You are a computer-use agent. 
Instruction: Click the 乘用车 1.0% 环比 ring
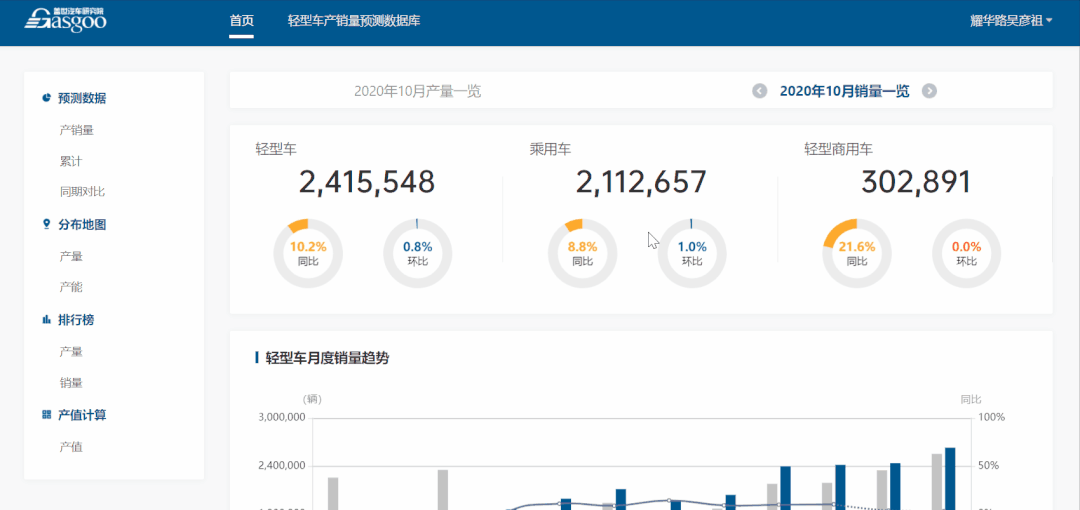pos(692,254)
